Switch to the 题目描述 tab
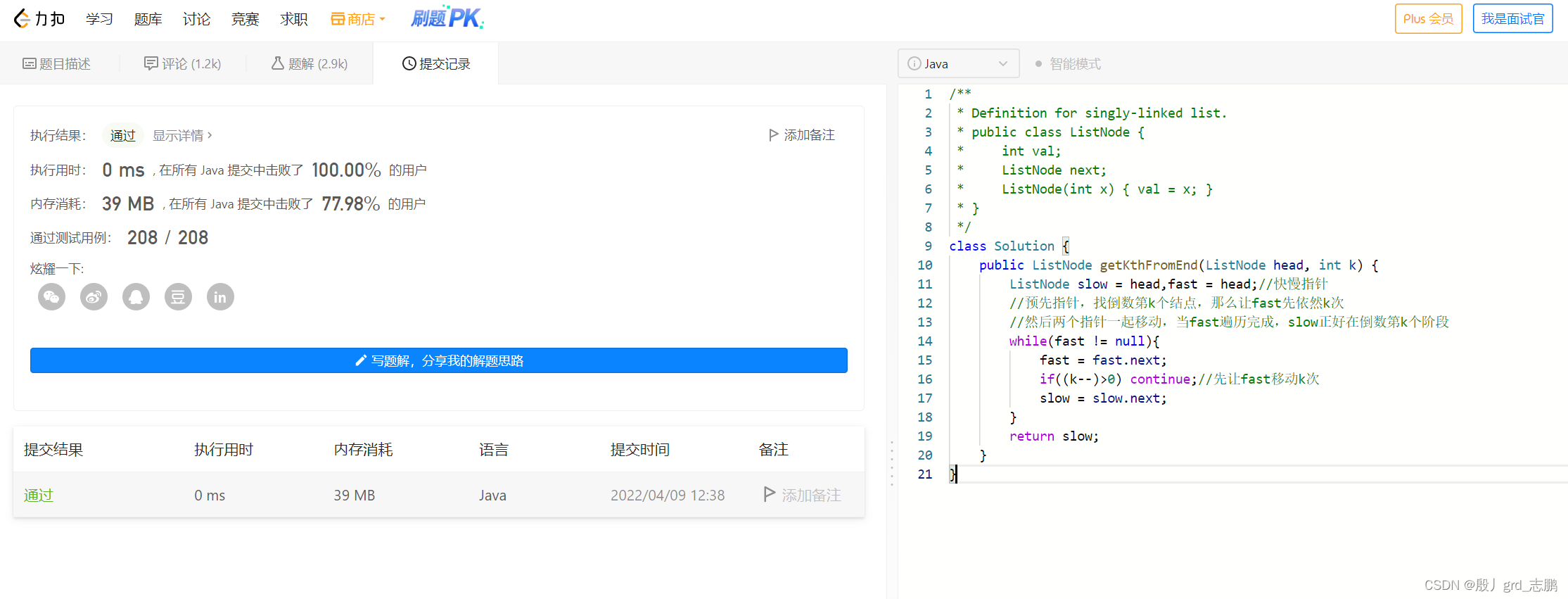The image size is (1568, 599). coord(56,63)
